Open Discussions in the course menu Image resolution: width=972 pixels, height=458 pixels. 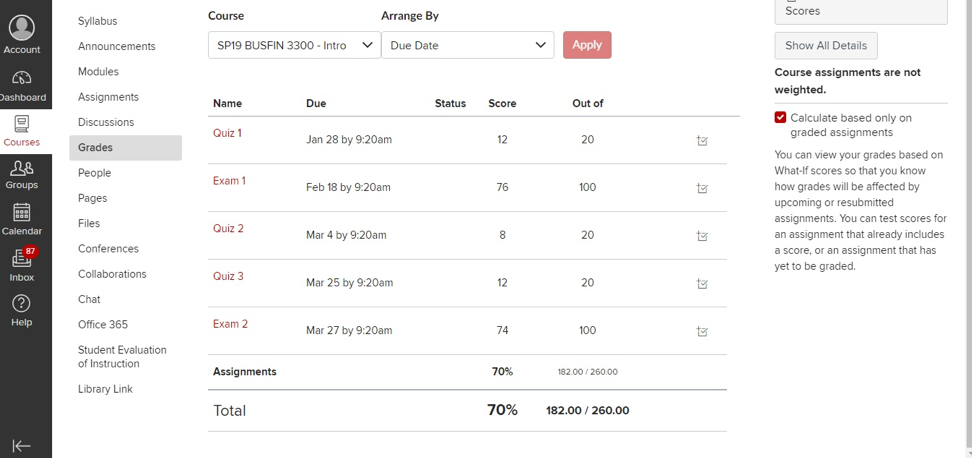pos(106,122)
